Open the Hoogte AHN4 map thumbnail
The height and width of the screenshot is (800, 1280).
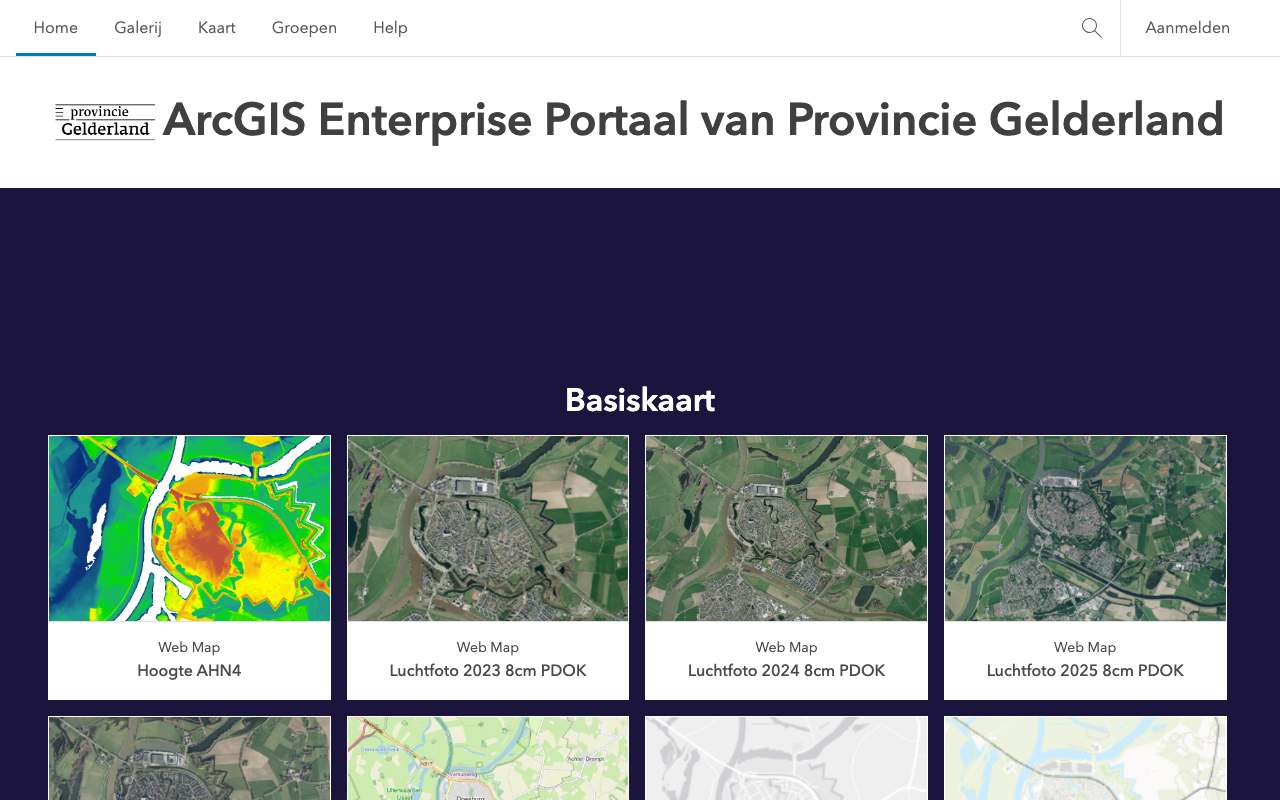[189, 528]
